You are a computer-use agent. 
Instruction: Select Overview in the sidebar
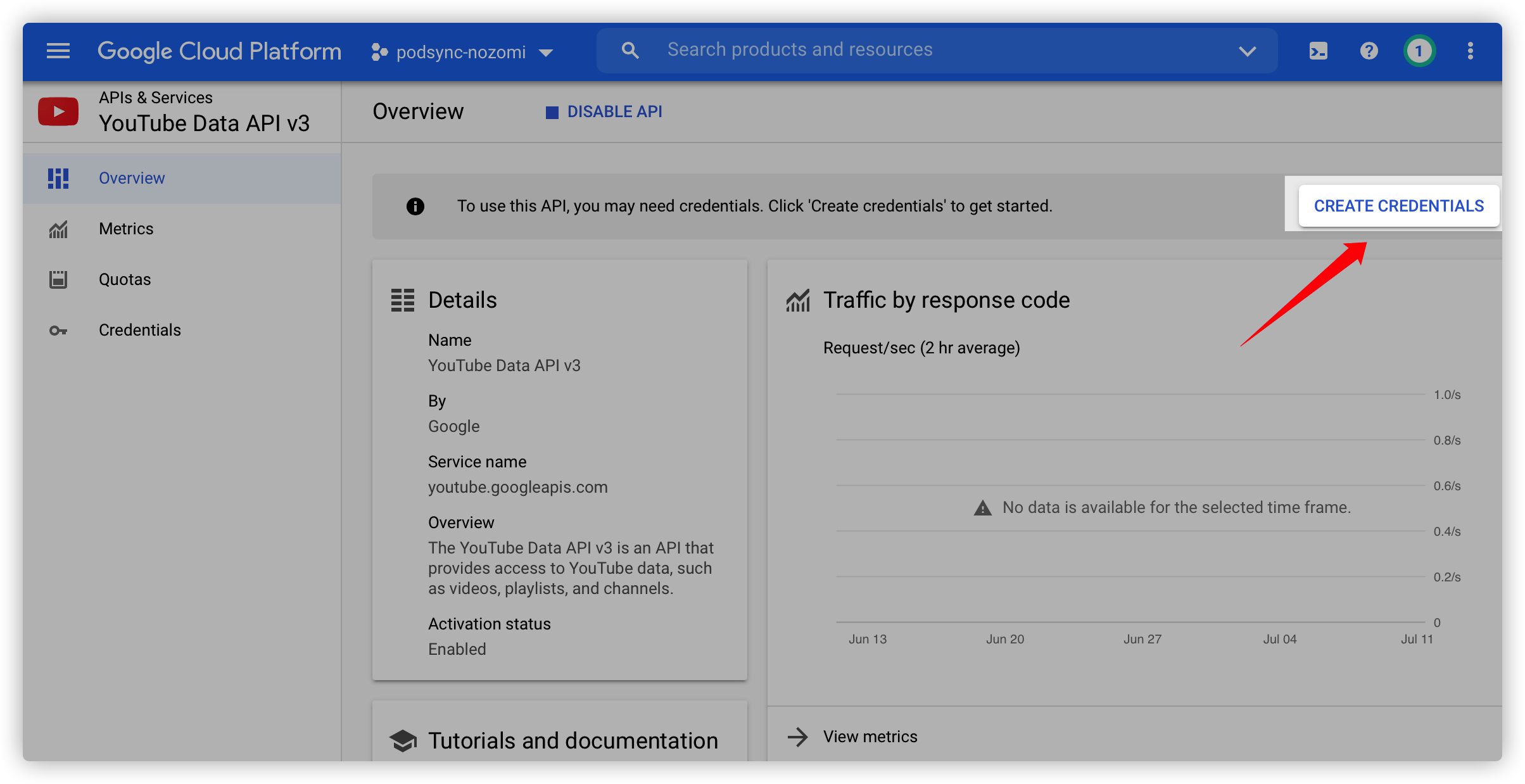point(182,178)
